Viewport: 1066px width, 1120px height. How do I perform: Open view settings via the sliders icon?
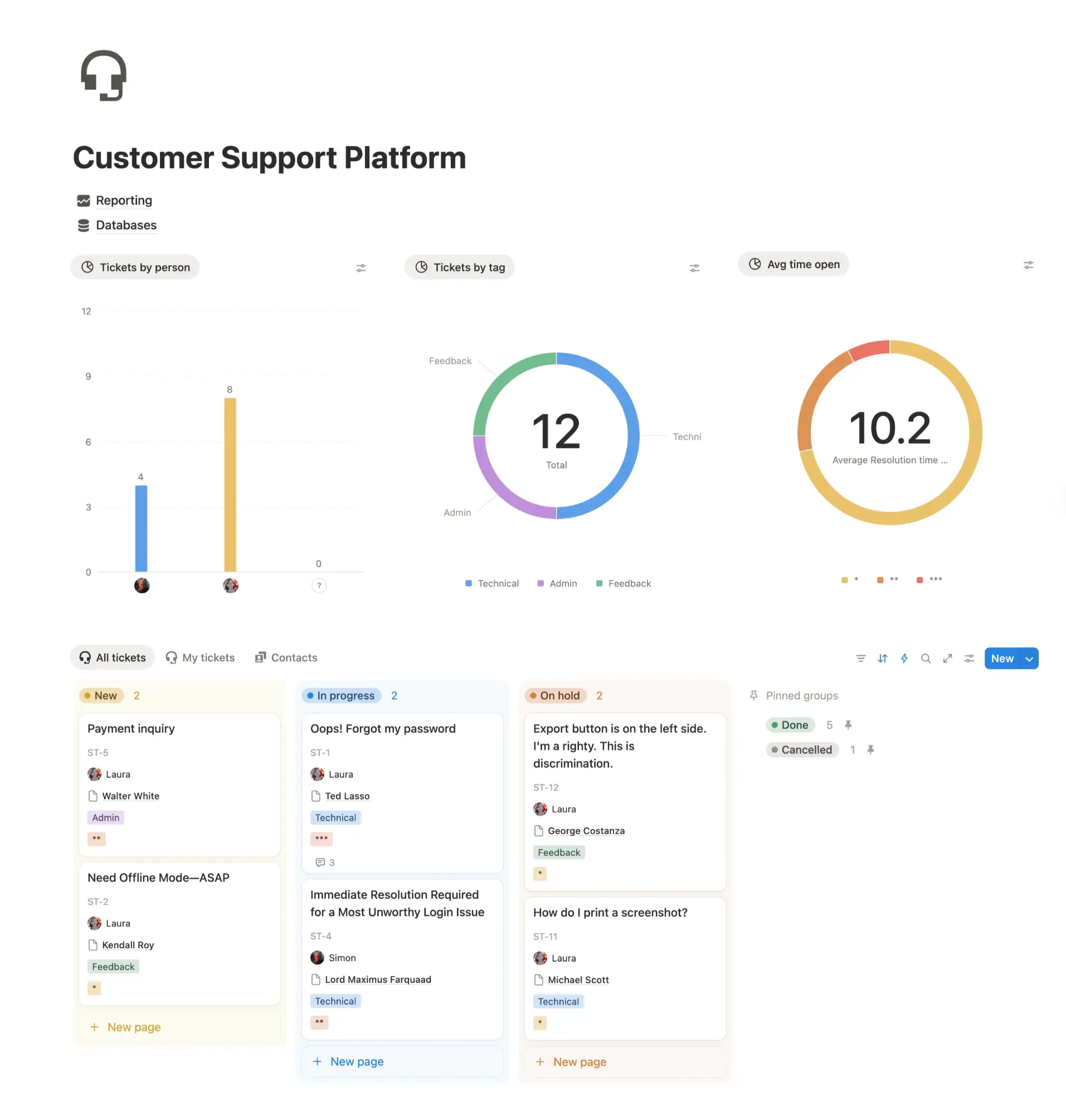coord(970,658)
